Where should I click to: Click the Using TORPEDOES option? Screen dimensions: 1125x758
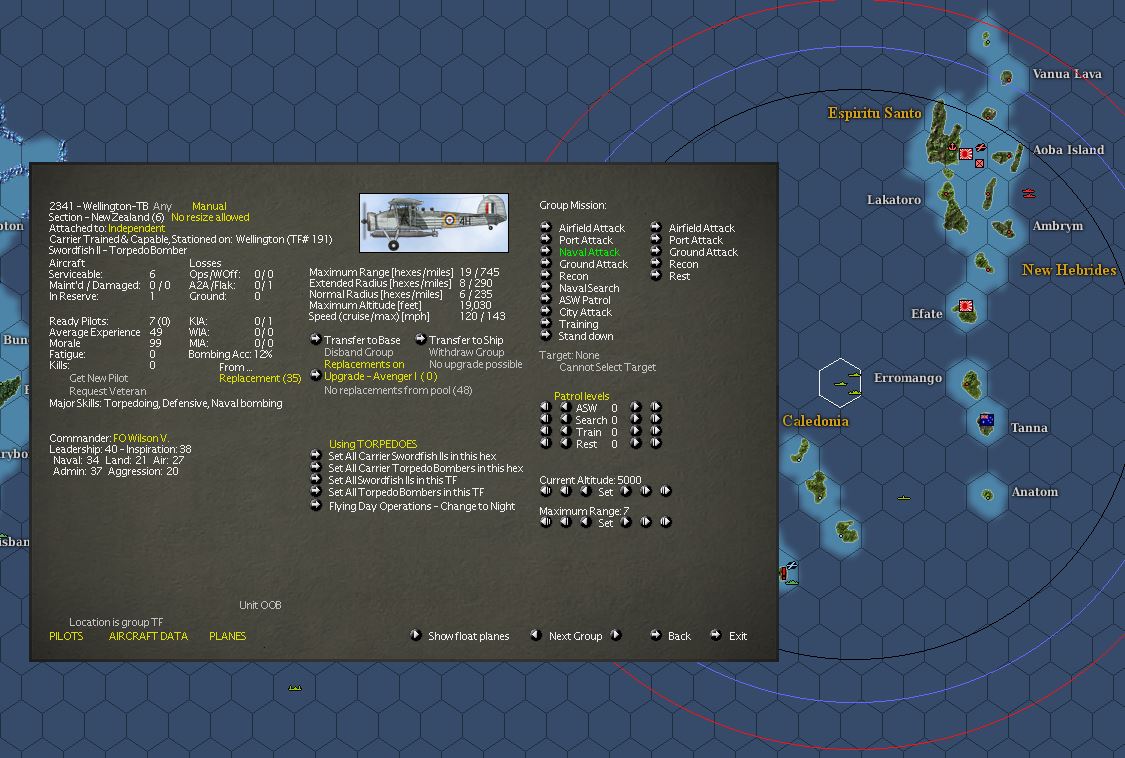tap(372, 444)
